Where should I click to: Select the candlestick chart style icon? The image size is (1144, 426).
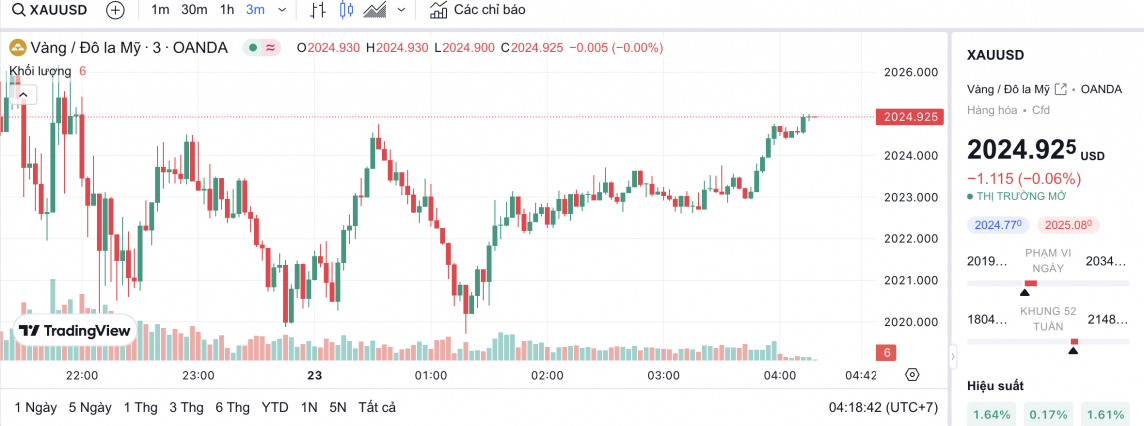tap(347, 10)
